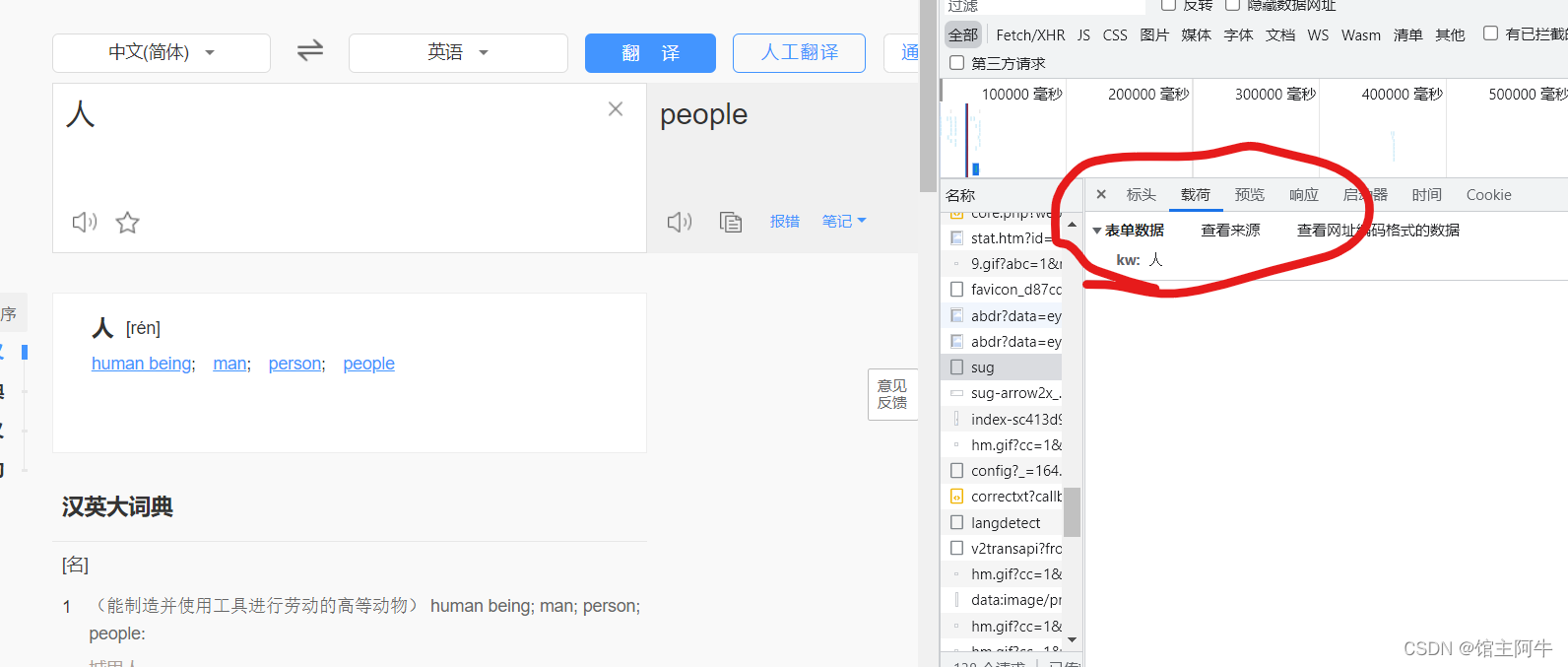1568x667 pixels.
Task: Select 字体 fonts filter
Action: pos(1238,34)
